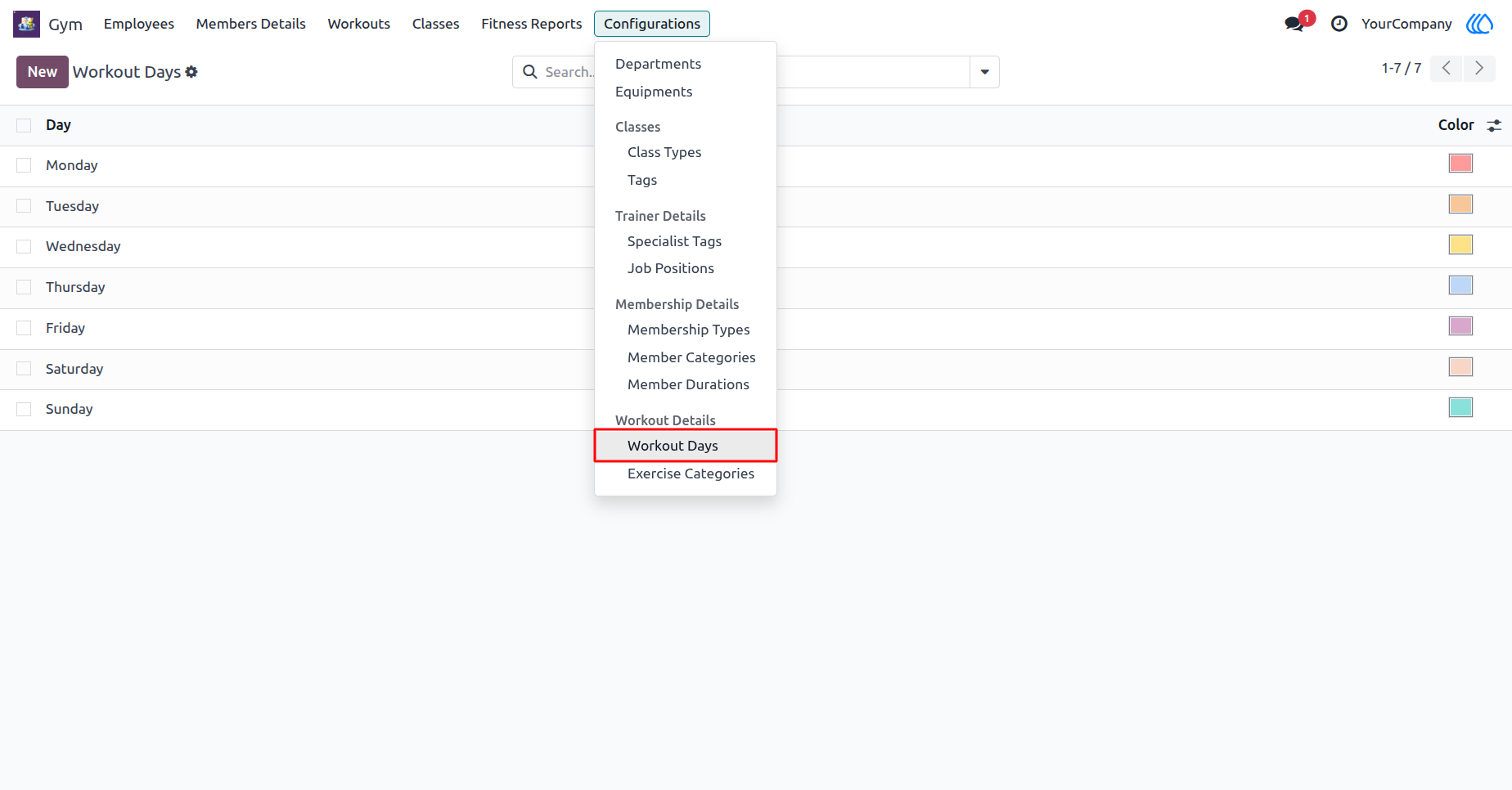
Task: Check the Sunday row checkbox
Action: click(x=24, y=409)
